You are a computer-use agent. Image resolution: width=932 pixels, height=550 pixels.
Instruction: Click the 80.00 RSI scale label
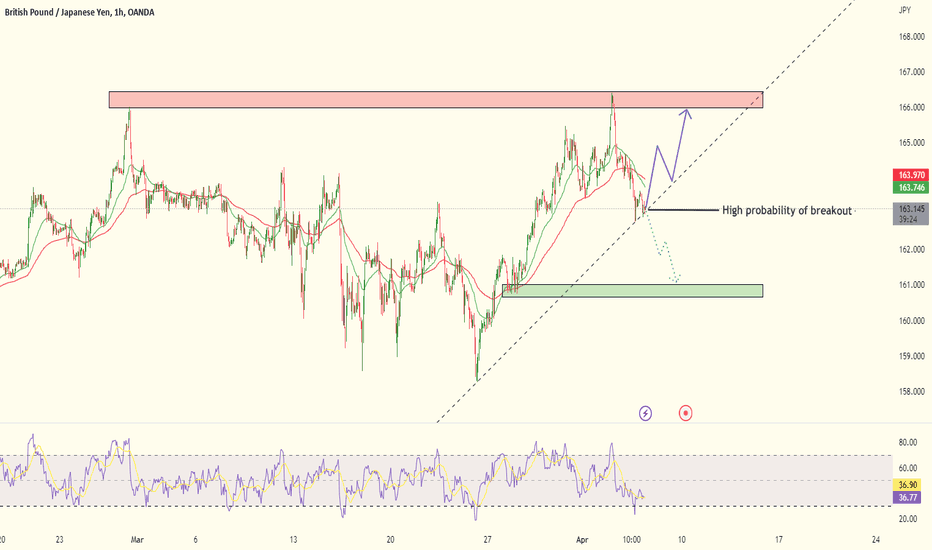pos(907,443)
